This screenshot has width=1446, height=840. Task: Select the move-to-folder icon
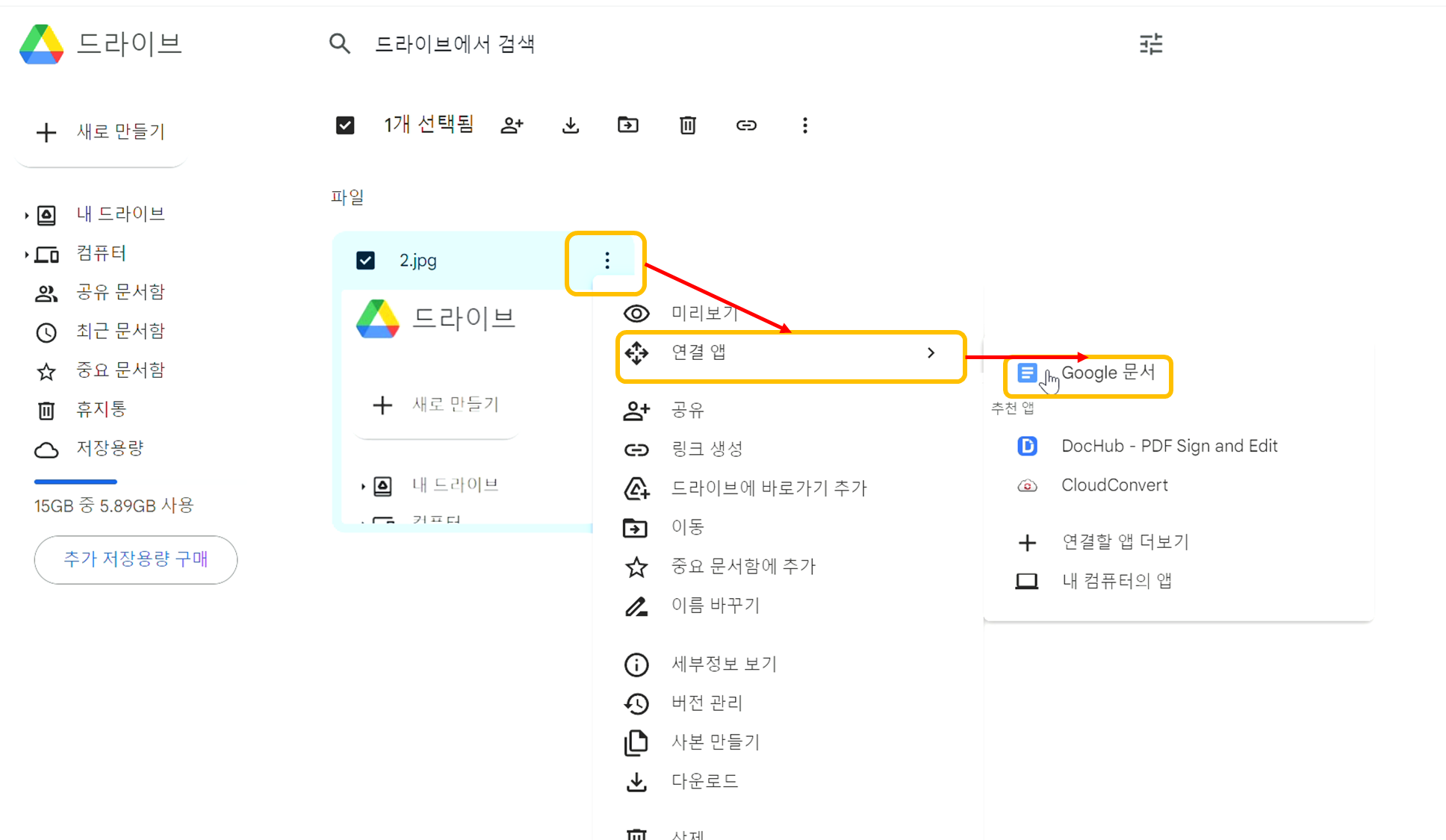(x=628, y=125)
